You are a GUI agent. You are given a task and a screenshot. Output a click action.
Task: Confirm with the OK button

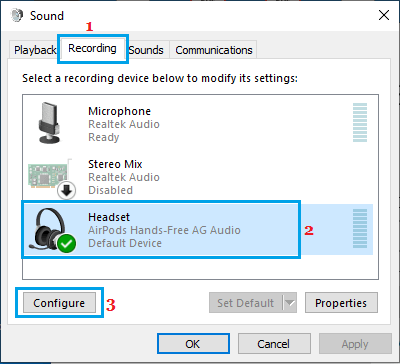(193, 344)
